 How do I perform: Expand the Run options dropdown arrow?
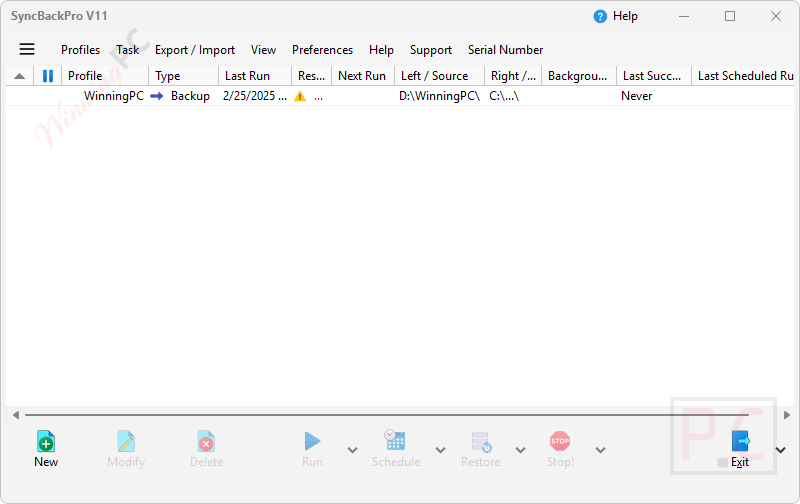353,450
